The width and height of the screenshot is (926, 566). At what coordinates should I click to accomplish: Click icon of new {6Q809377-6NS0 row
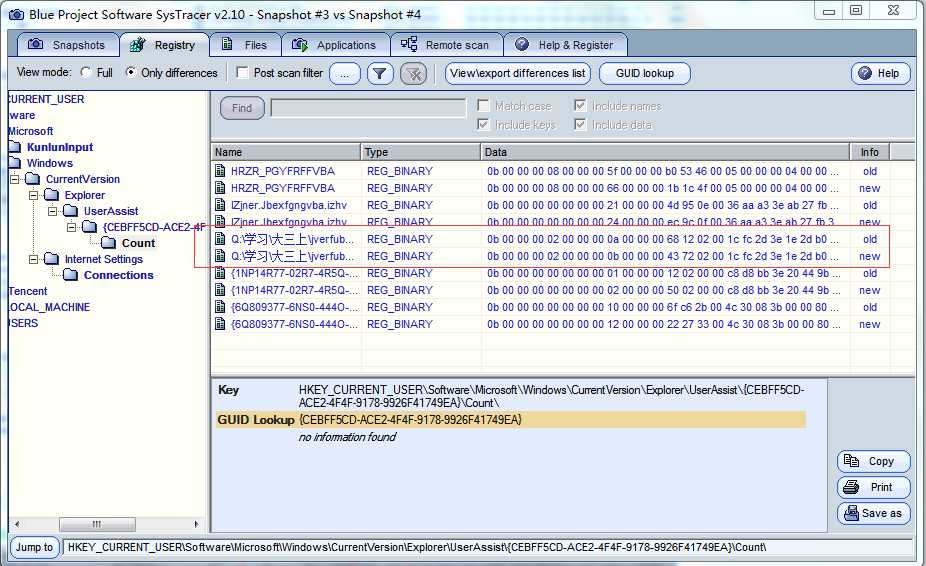tap(220, 324)
